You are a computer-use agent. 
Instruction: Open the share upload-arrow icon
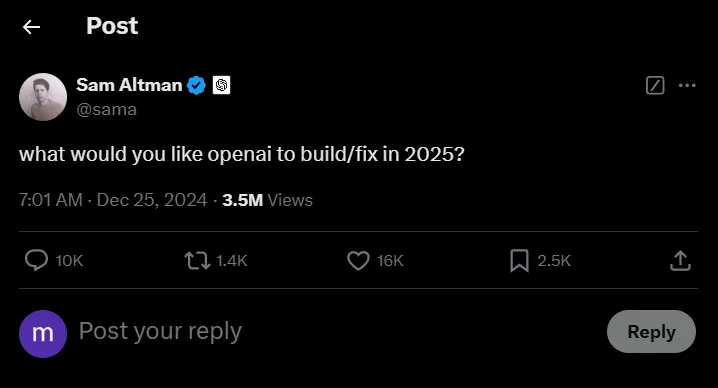[x=680, y=260]
